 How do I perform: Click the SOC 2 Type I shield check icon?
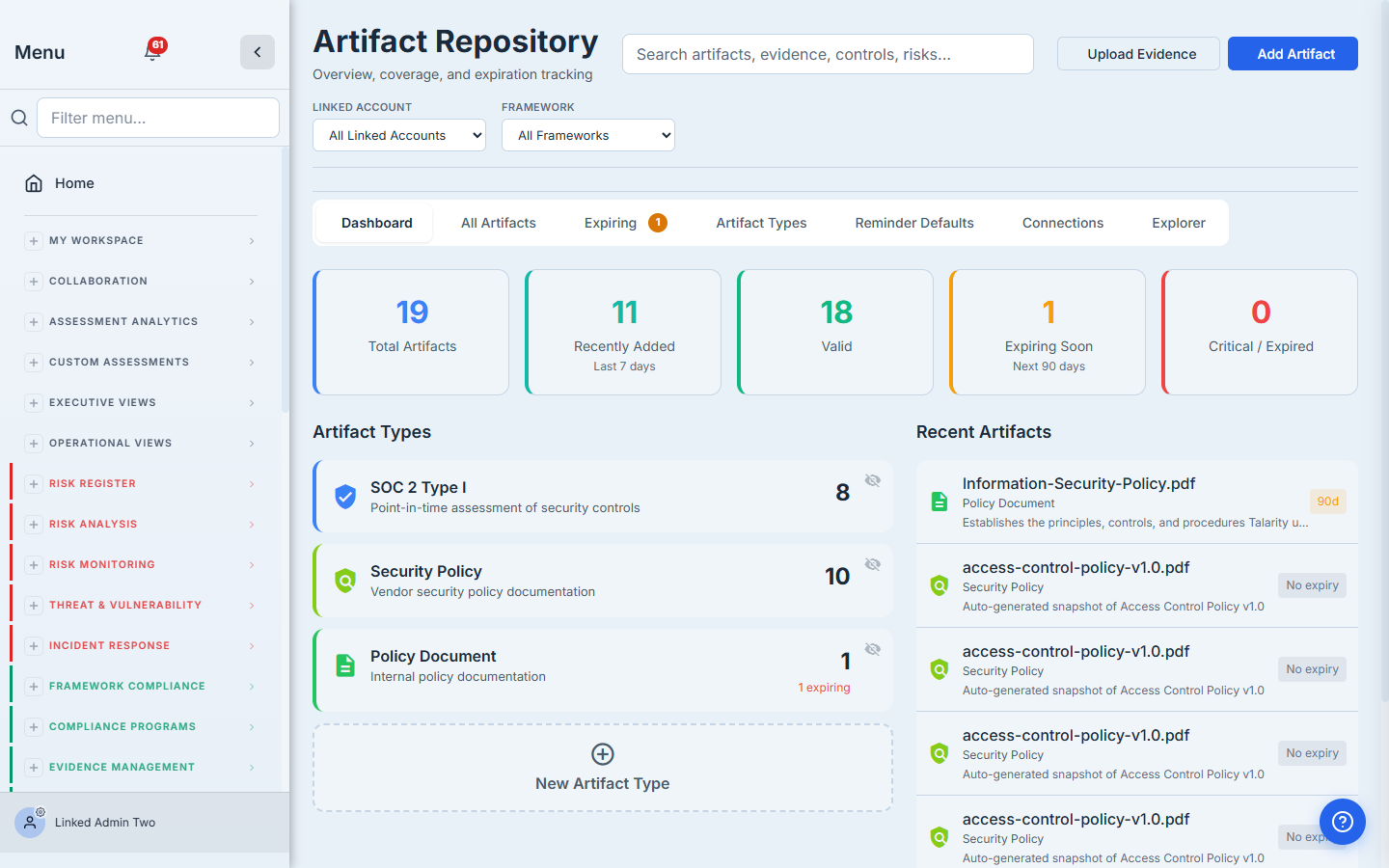345,497
